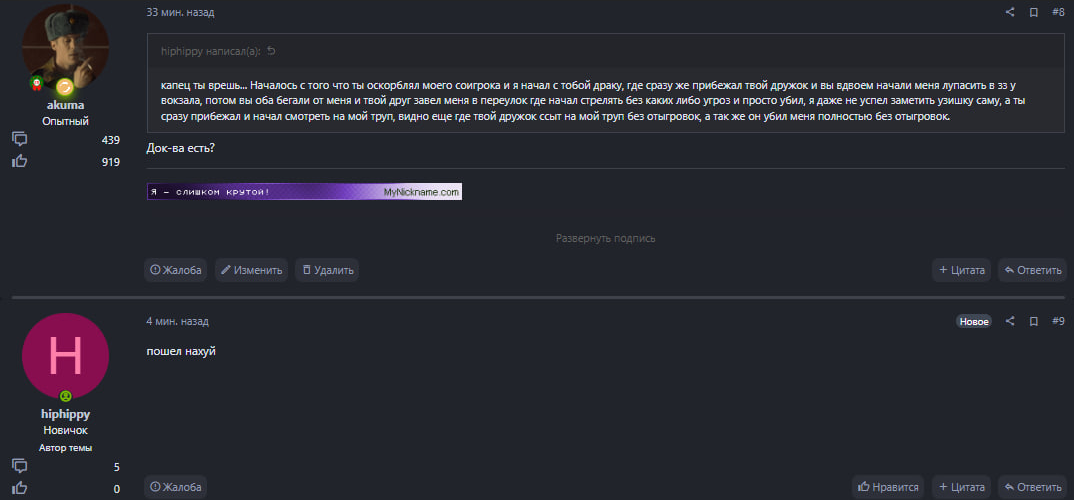
Task: Click the share icon on post #9
Action: pos(1010,321)
